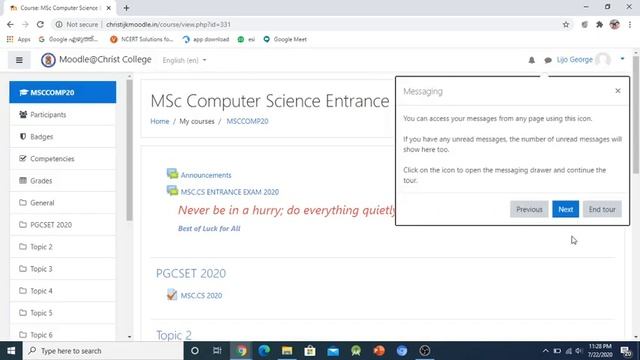Open the notifications bell icon

point(531,60)
